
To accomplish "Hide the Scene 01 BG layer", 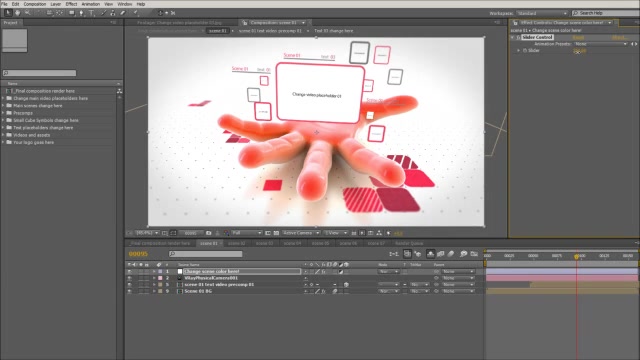I will [129, 291].
